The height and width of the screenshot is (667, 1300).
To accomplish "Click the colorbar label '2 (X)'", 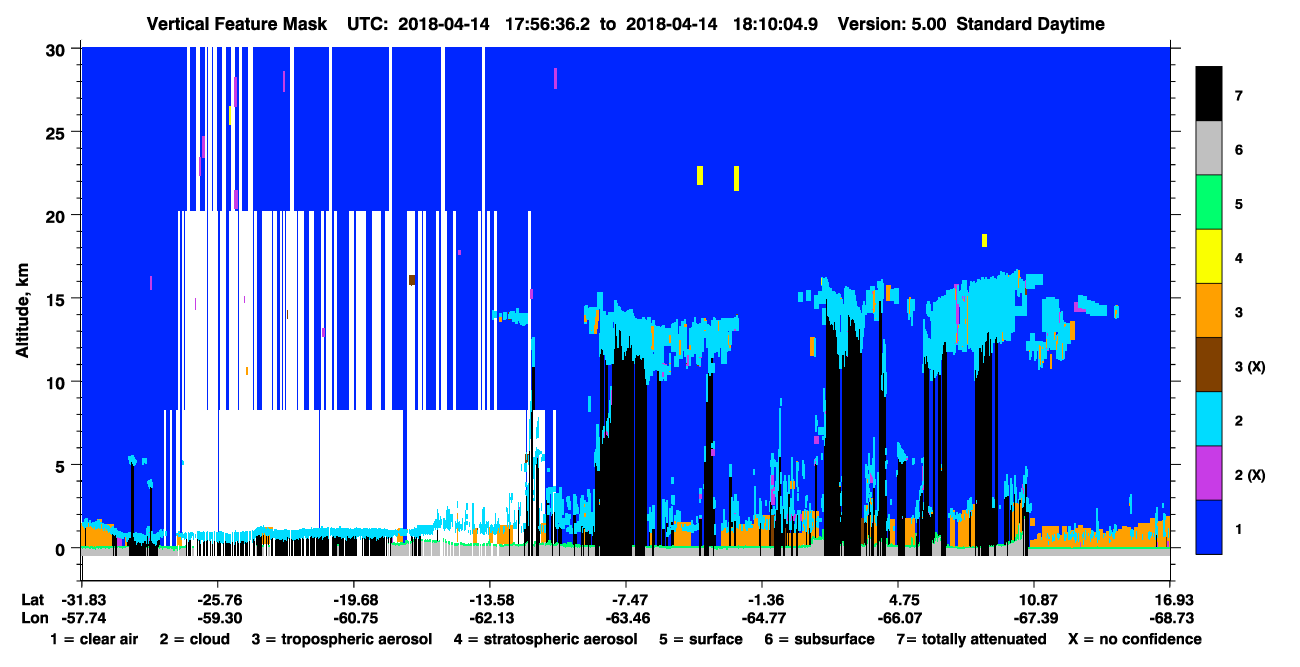I will pyautogui.click(x=1250, y=474).
